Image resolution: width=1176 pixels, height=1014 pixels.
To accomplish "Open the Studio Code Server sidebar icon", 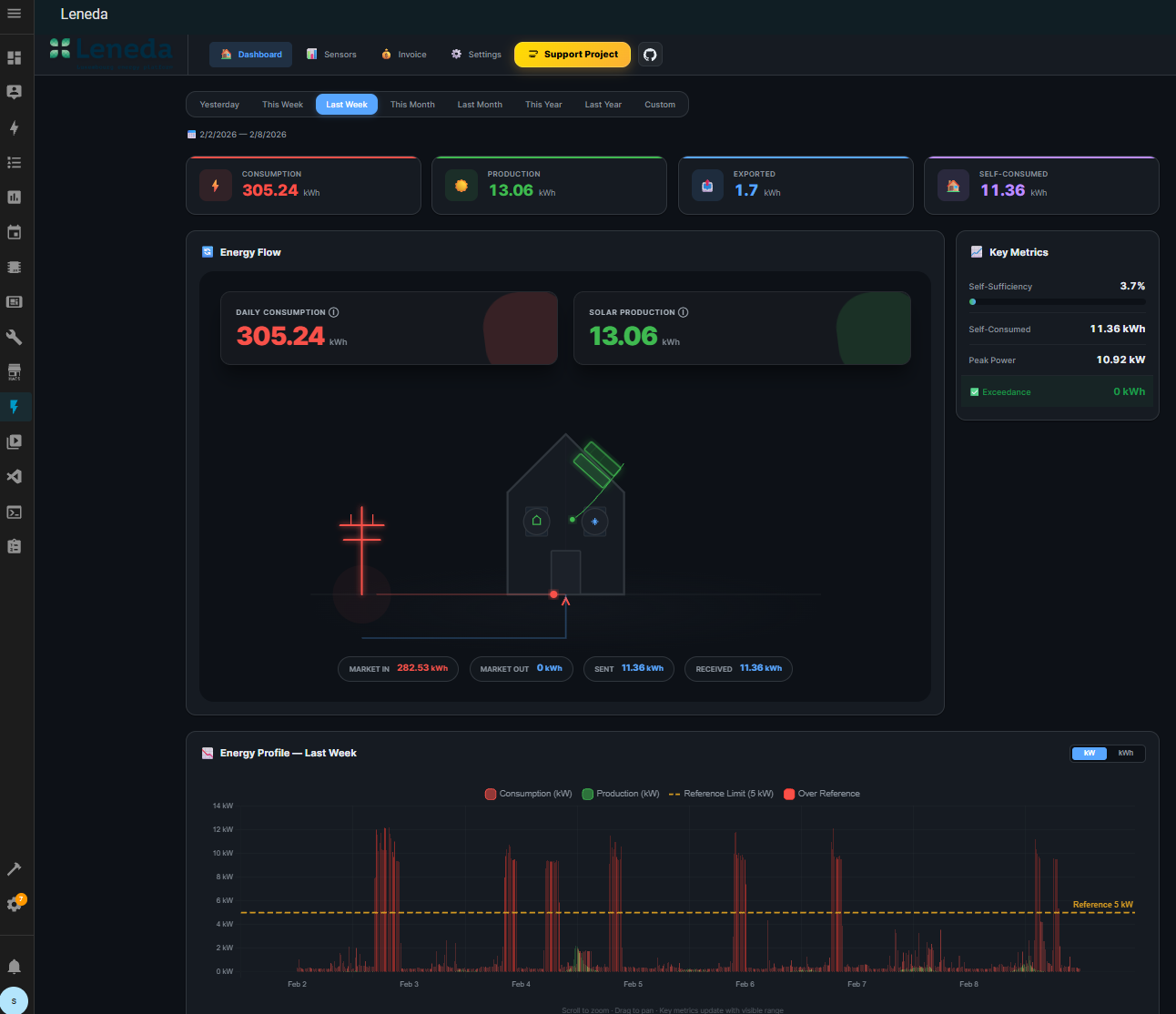I will pyautogui.click(x=15, y=477).
